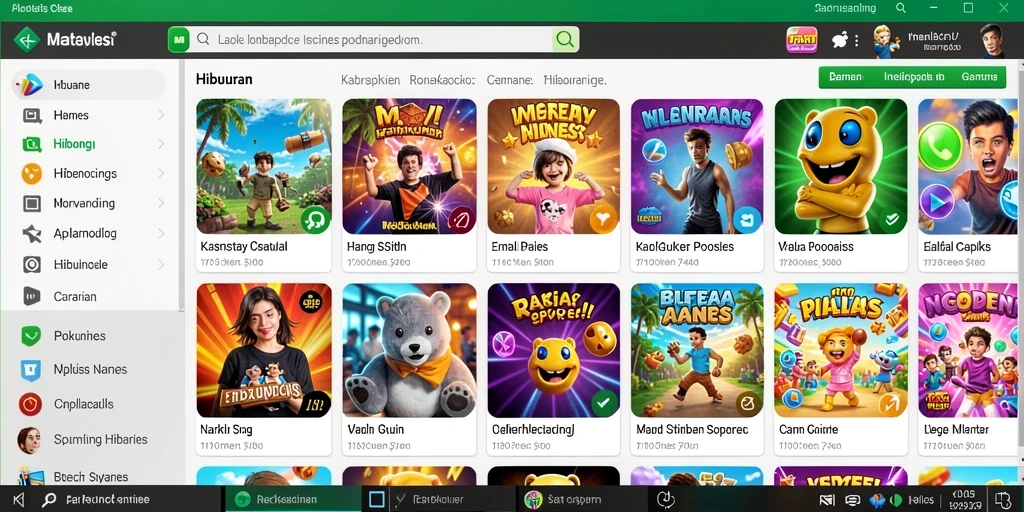Select Hibuane in the sidebar
Screen dimensions: 1024x512
pyautogui.click(x=88, y=85)
